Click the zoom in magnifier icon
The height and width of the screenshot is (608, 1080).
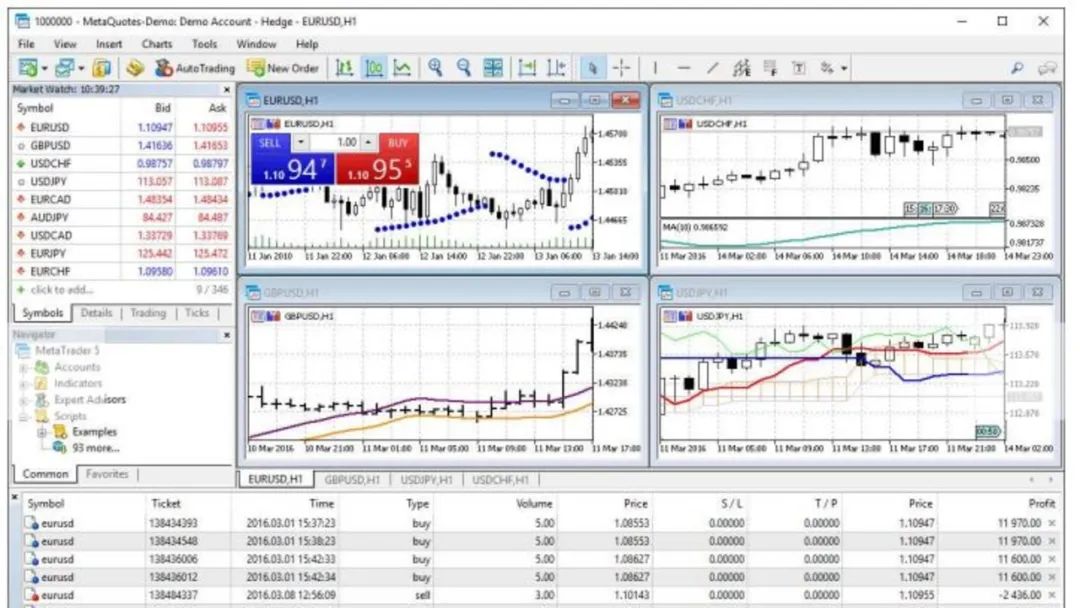point(435,68)
